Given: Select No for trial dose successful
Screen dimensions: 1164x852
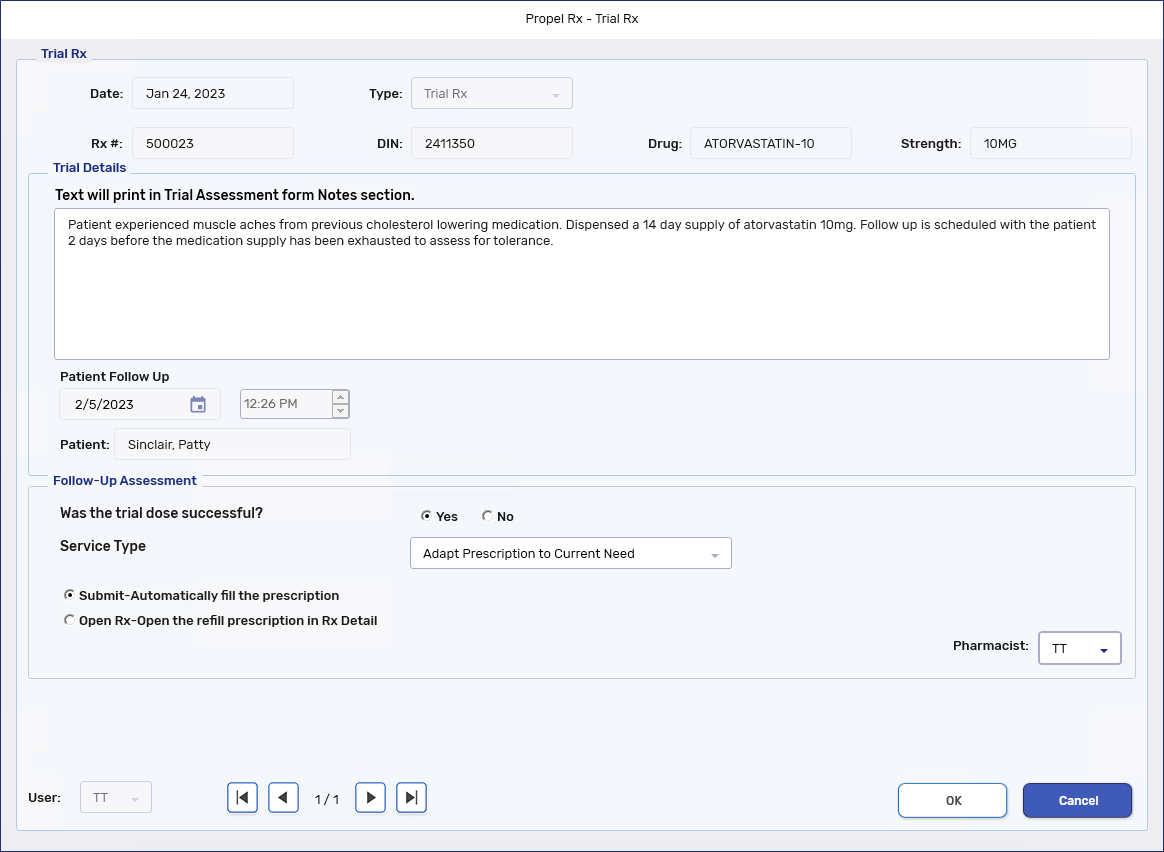Looking at the screenshot, I should pyautogui.click(x=487, y=517).
